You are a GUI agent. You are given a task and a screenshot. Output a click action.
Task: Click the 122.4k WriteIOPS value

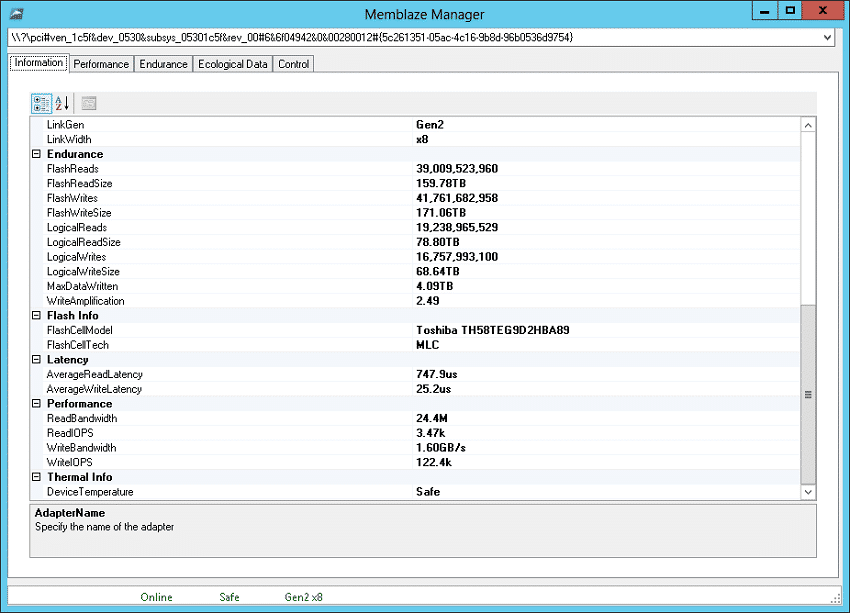point(434,462)
